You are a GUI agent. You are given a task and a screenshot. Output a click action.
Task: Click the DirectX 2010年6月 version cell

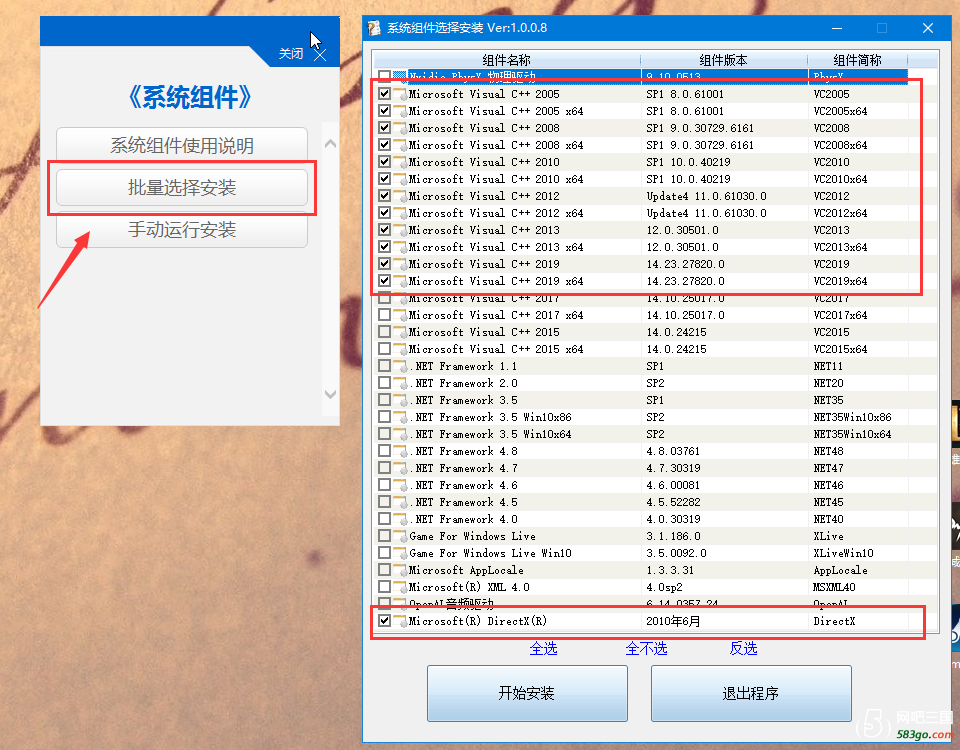pos(673,621)
